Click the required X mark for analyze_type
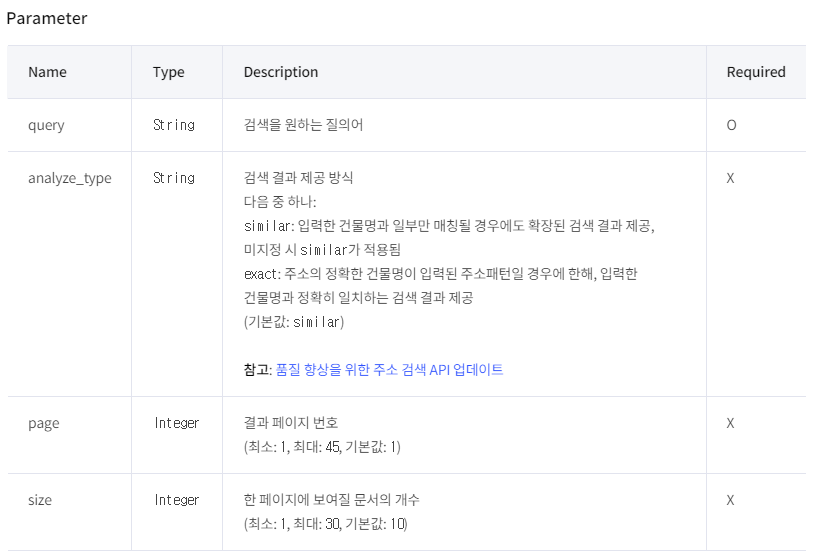 click(x=730, y=178)
